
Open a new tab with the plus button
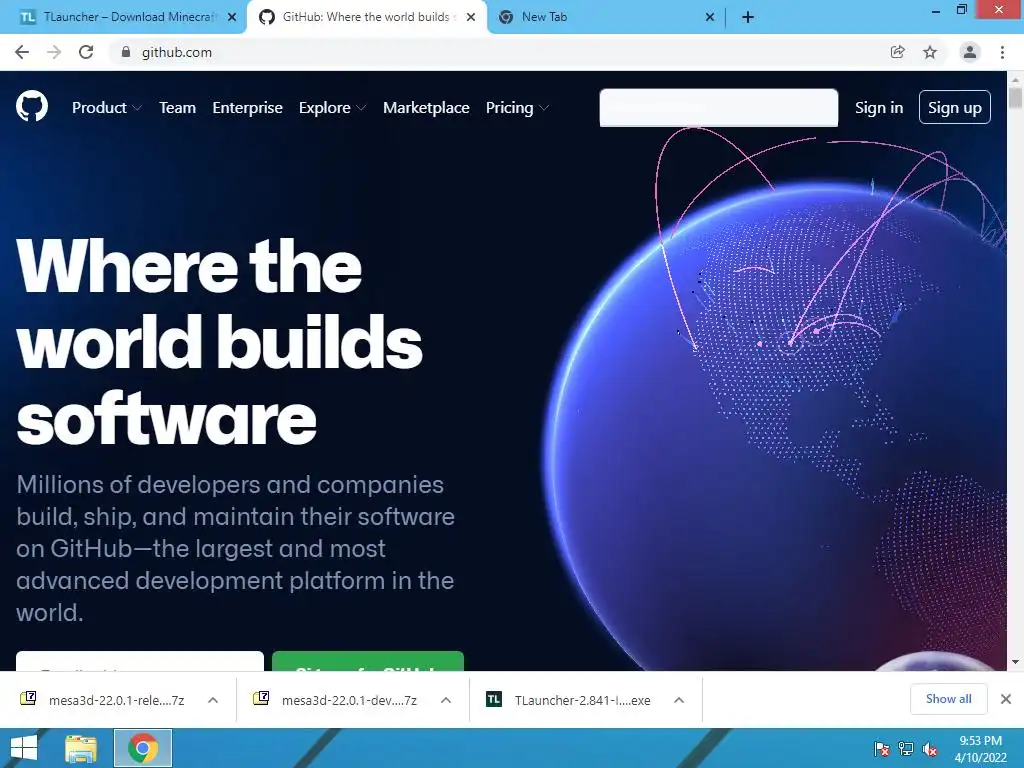tap(748, 17)
